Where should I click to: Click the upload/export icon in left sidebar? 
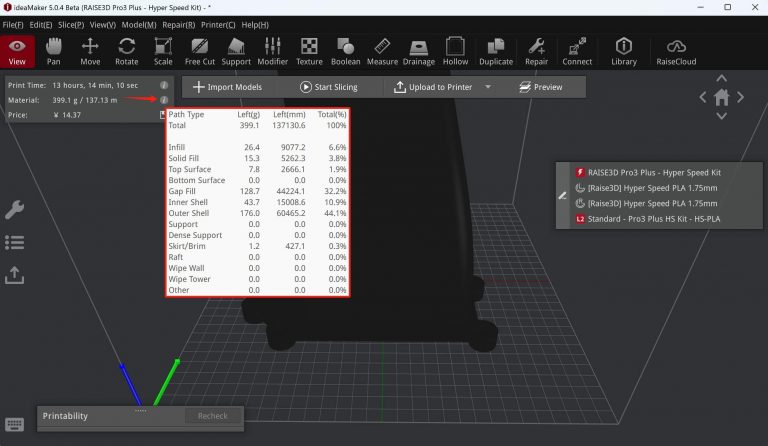[14, 275]
